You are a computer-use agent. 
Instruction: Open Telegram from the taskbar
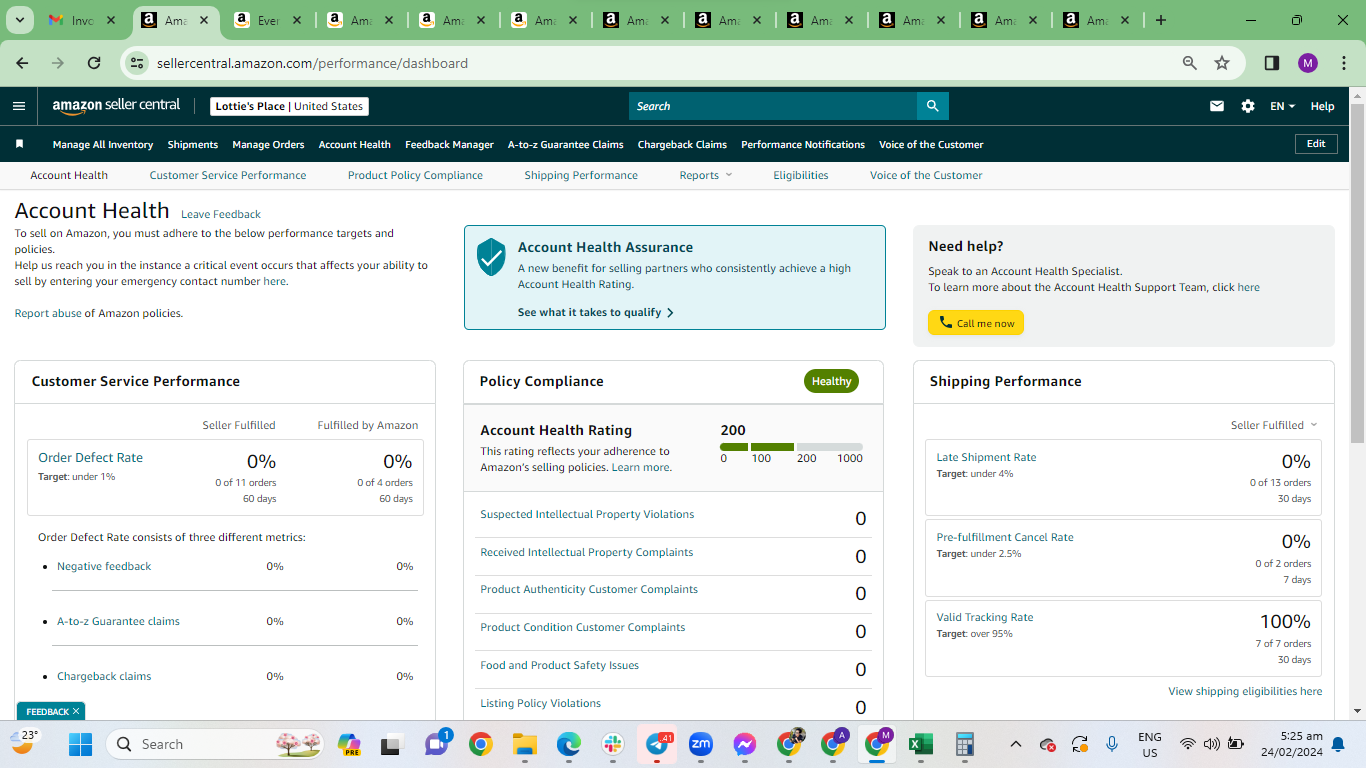(657, 744)
